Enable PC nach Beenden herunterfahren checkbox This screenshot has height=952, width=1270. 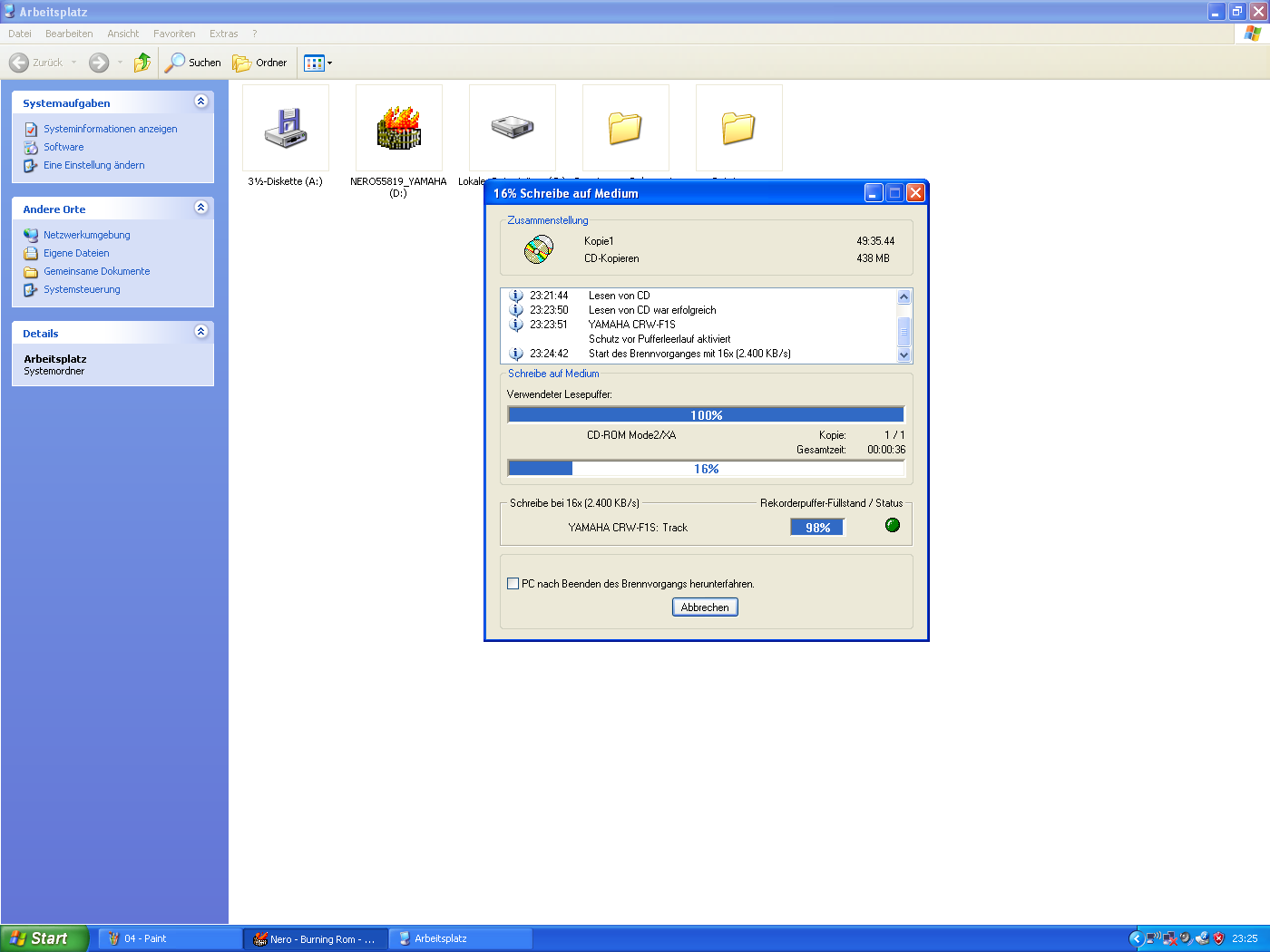513,584
